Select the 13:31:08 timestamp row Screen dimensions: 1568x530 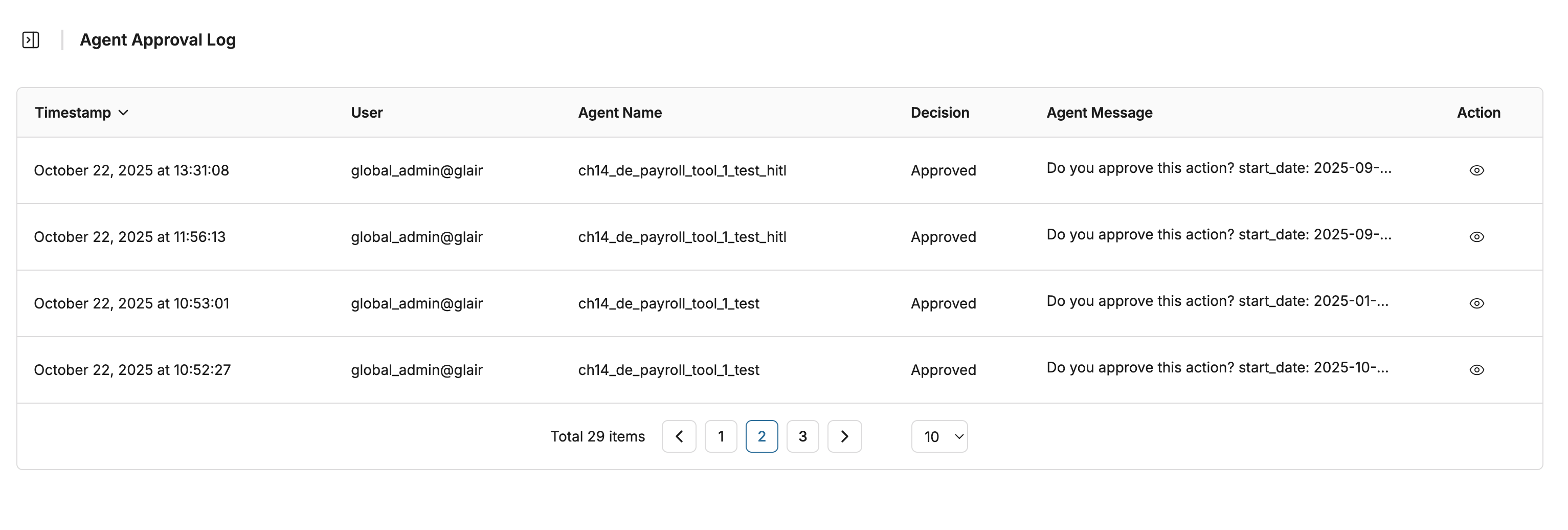131,170
